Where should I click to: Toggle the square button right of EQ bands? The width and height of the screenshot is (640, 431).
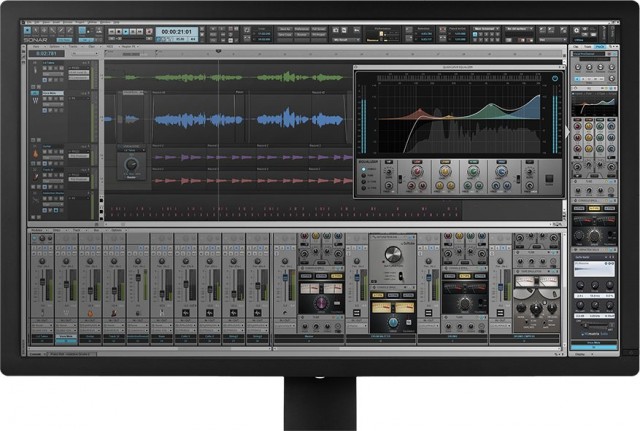(x=549, y=181)
